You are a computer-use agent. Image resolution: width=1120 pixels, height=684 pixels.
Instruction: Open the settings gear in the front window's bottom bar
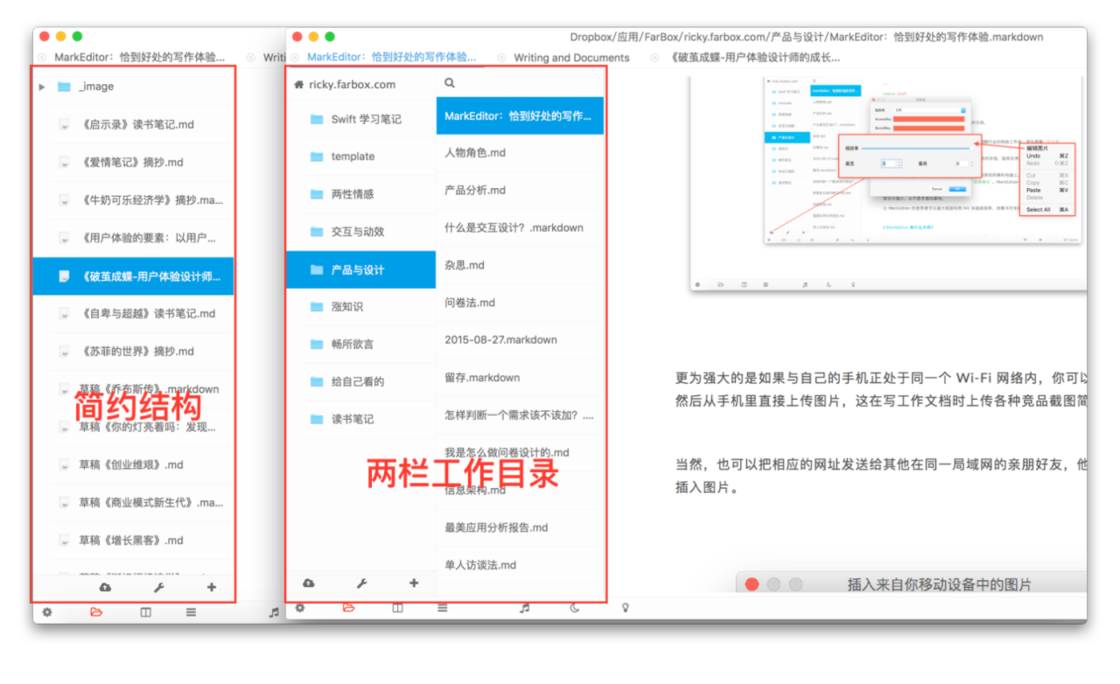point(300,608)
